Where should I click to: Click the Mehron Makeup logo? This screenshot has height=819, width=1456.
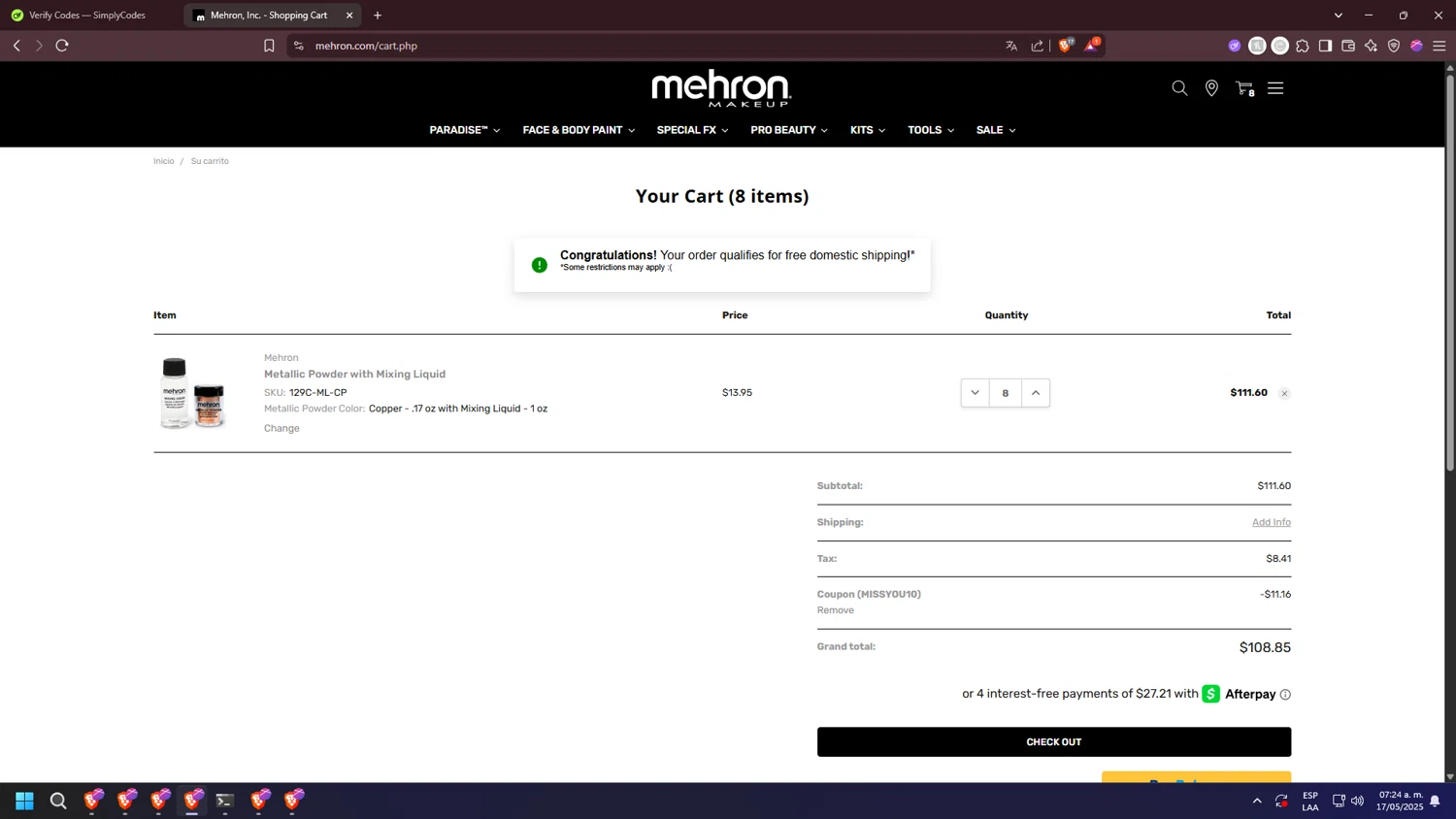point(721,88)
